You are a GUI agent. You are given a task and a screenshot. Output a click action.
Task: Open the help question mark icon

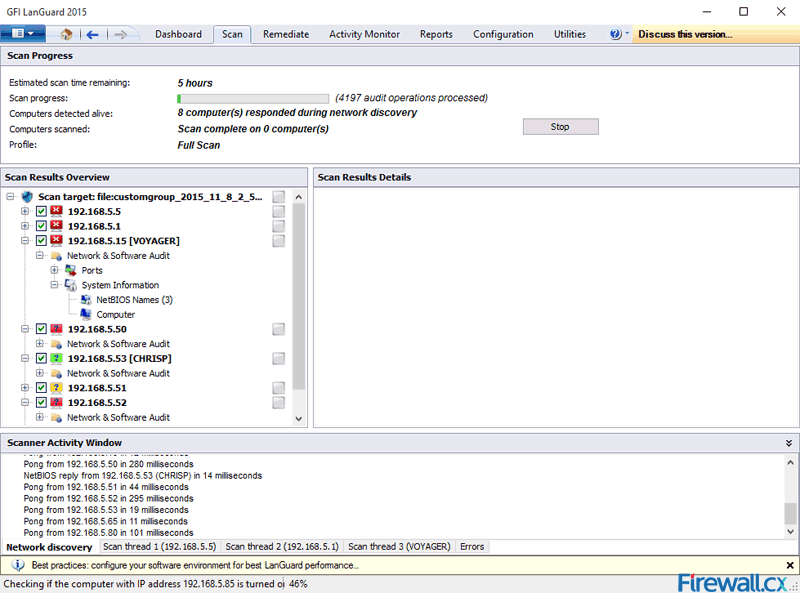[x=615, y=34]
